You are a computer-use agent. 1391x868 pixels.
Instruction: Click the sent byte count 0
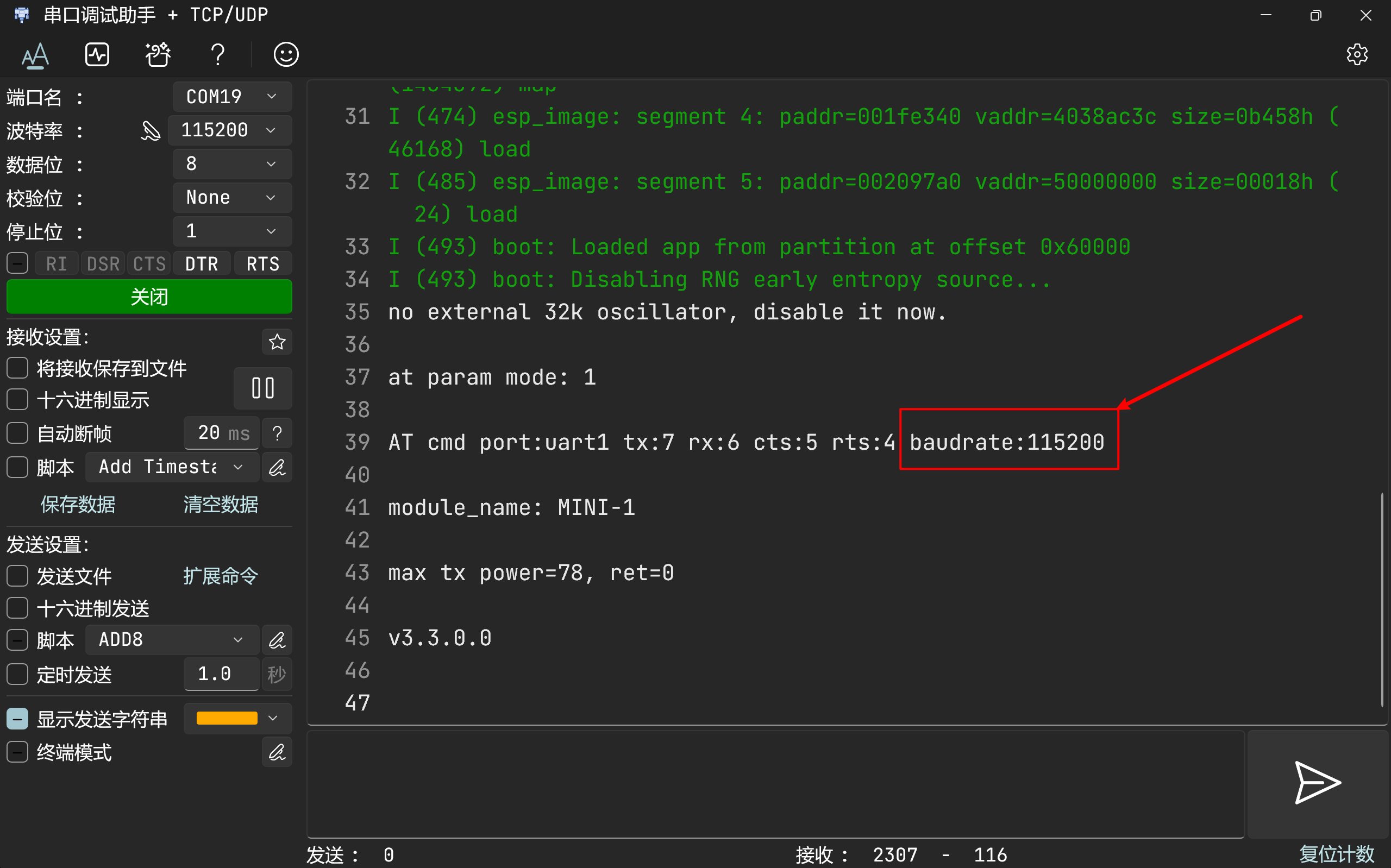pyautogui.click(x=389, y=855)
